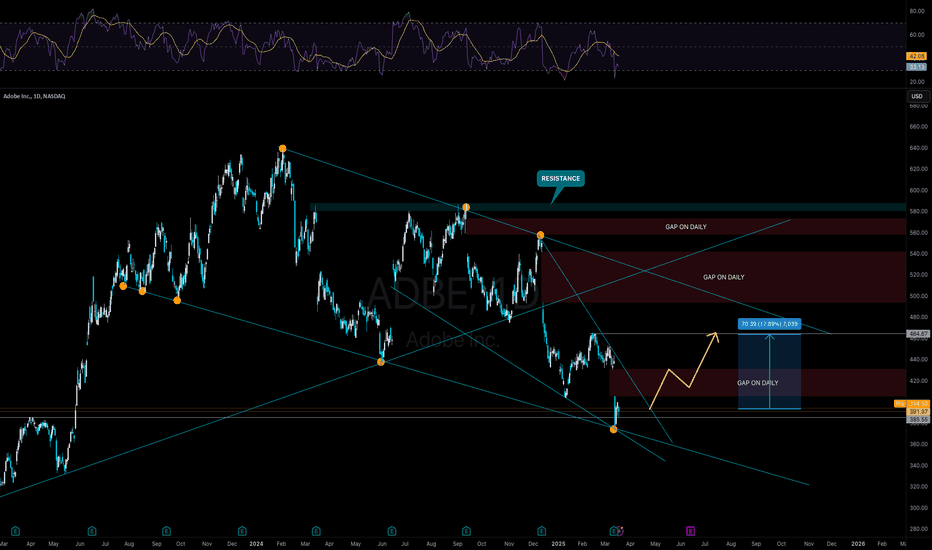Click the 385.55 price axis label

click(917, 419)
